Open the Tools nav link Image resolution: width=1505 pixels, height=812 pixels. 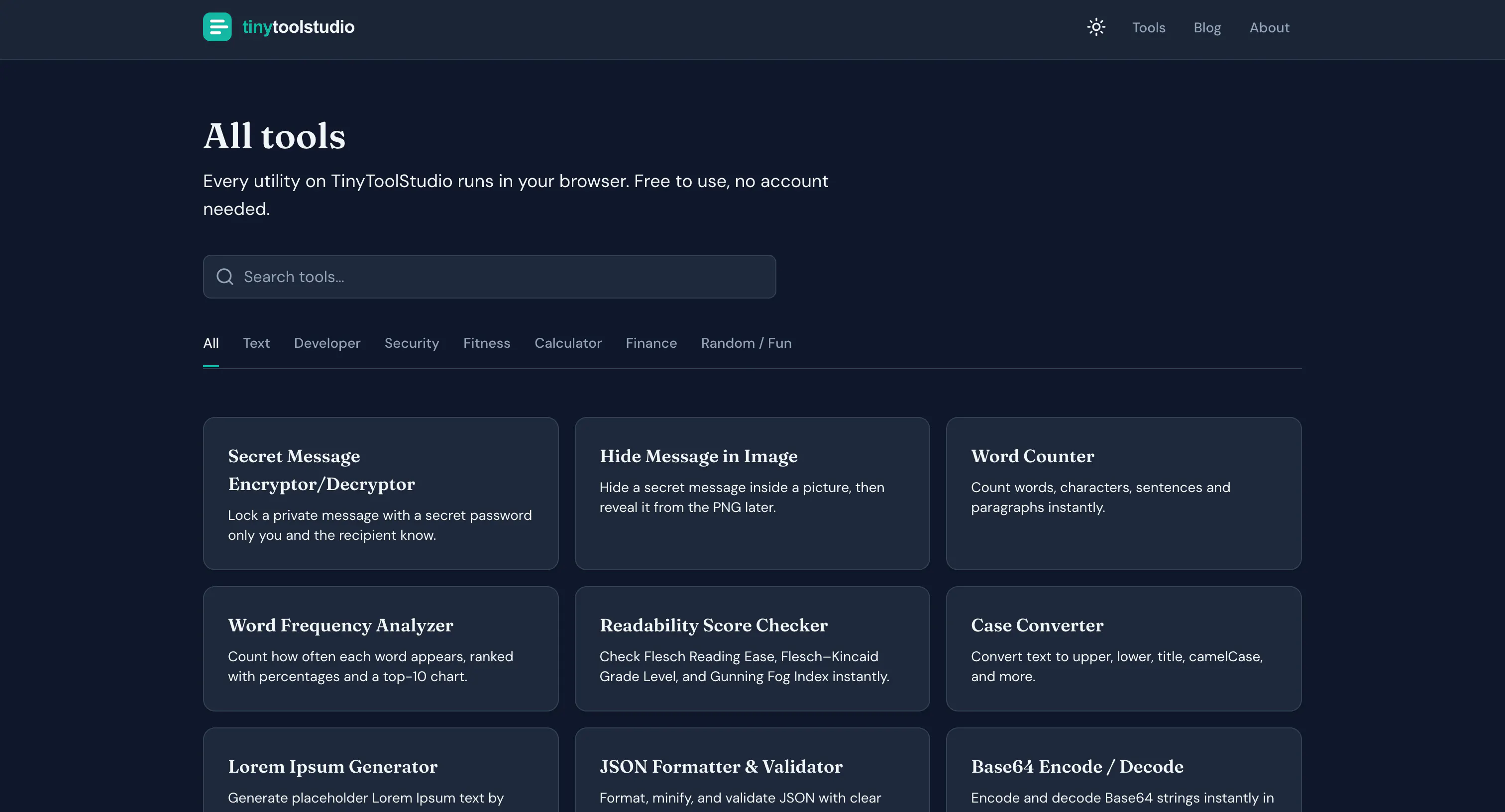[1149, 27]
